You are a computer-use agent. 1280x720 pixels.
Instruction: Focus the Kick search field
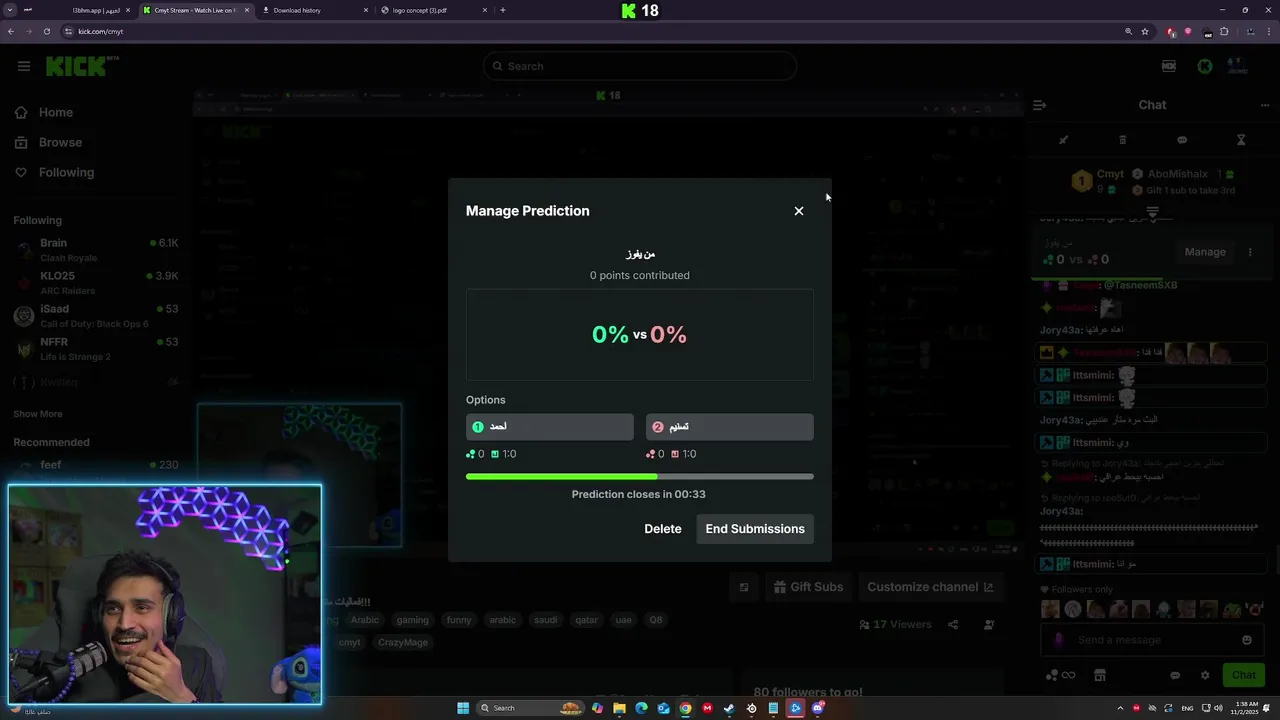pyautogui.click(x=640, y=66)
